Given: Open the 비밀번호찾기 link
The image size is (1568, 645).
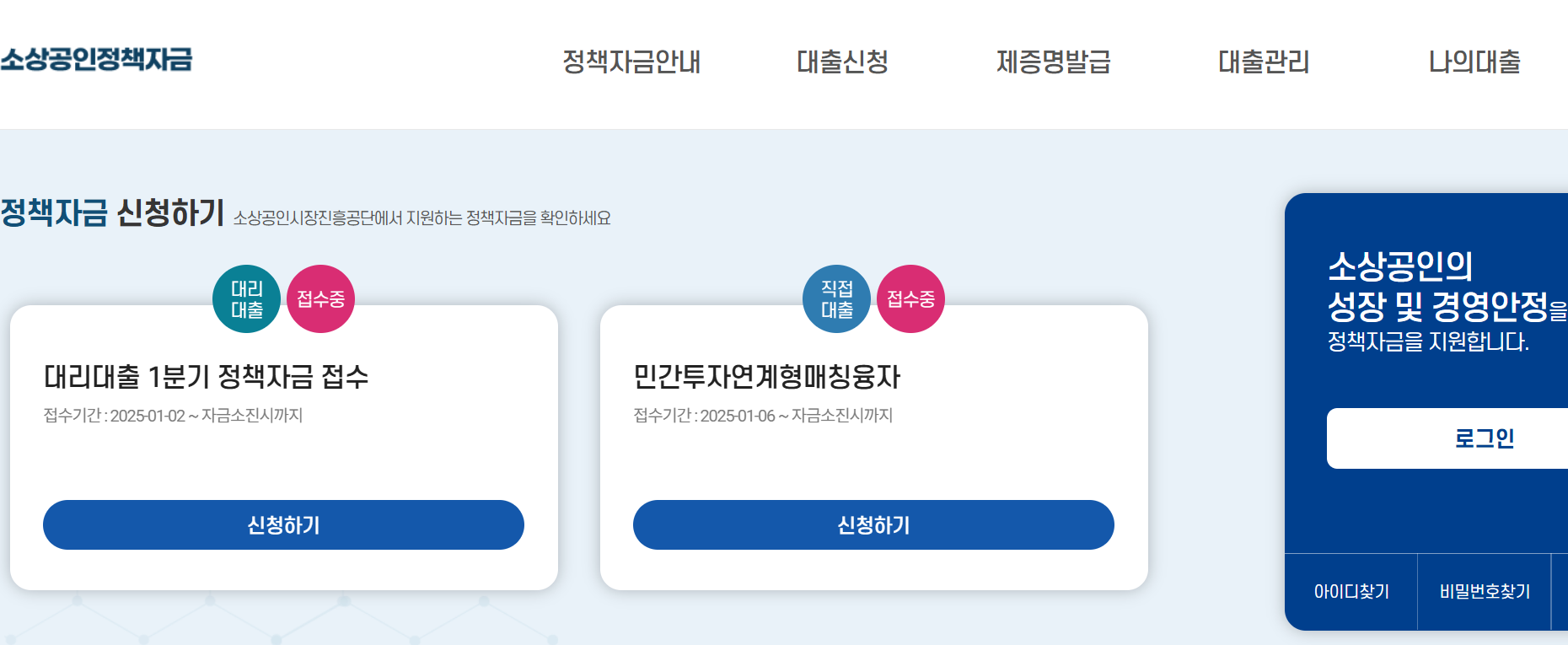Looking at the screenshot, I should (1485, 590).
